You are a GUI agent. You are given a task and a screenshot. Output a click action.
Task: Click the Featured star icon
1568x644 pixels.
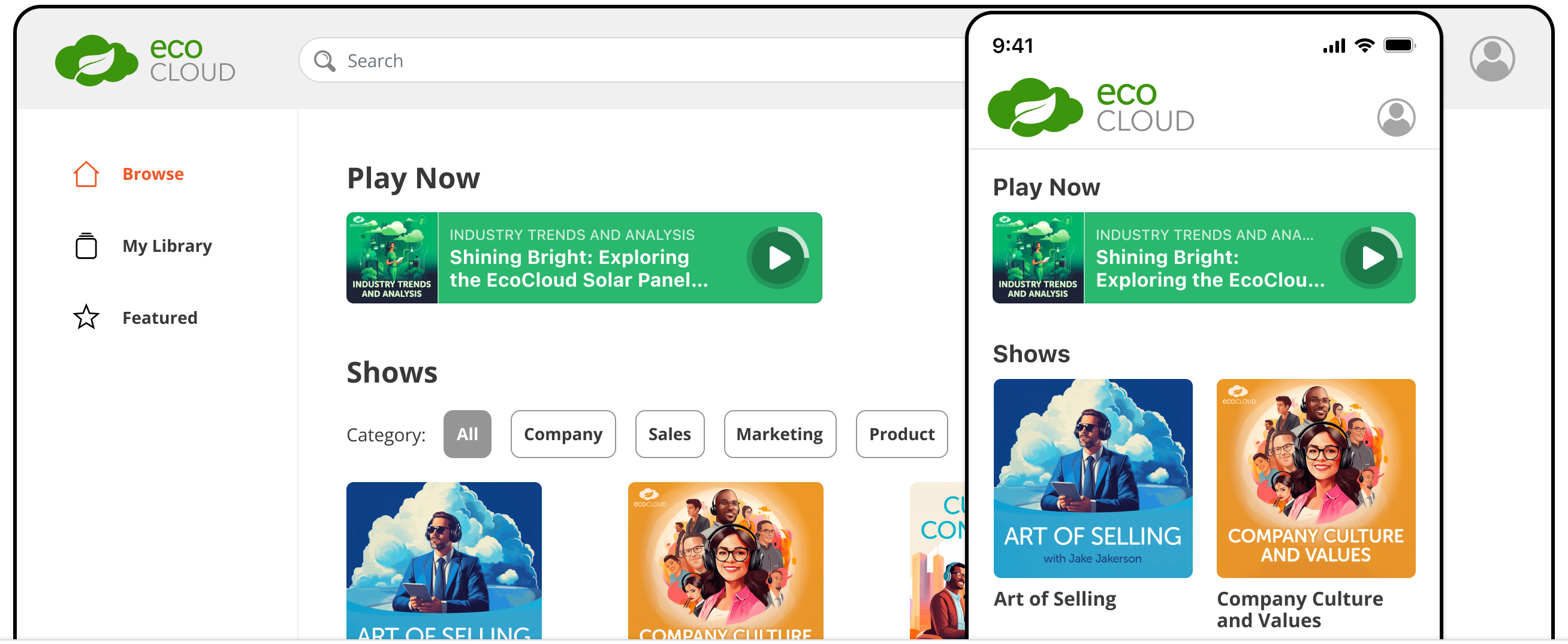(86, 317)
